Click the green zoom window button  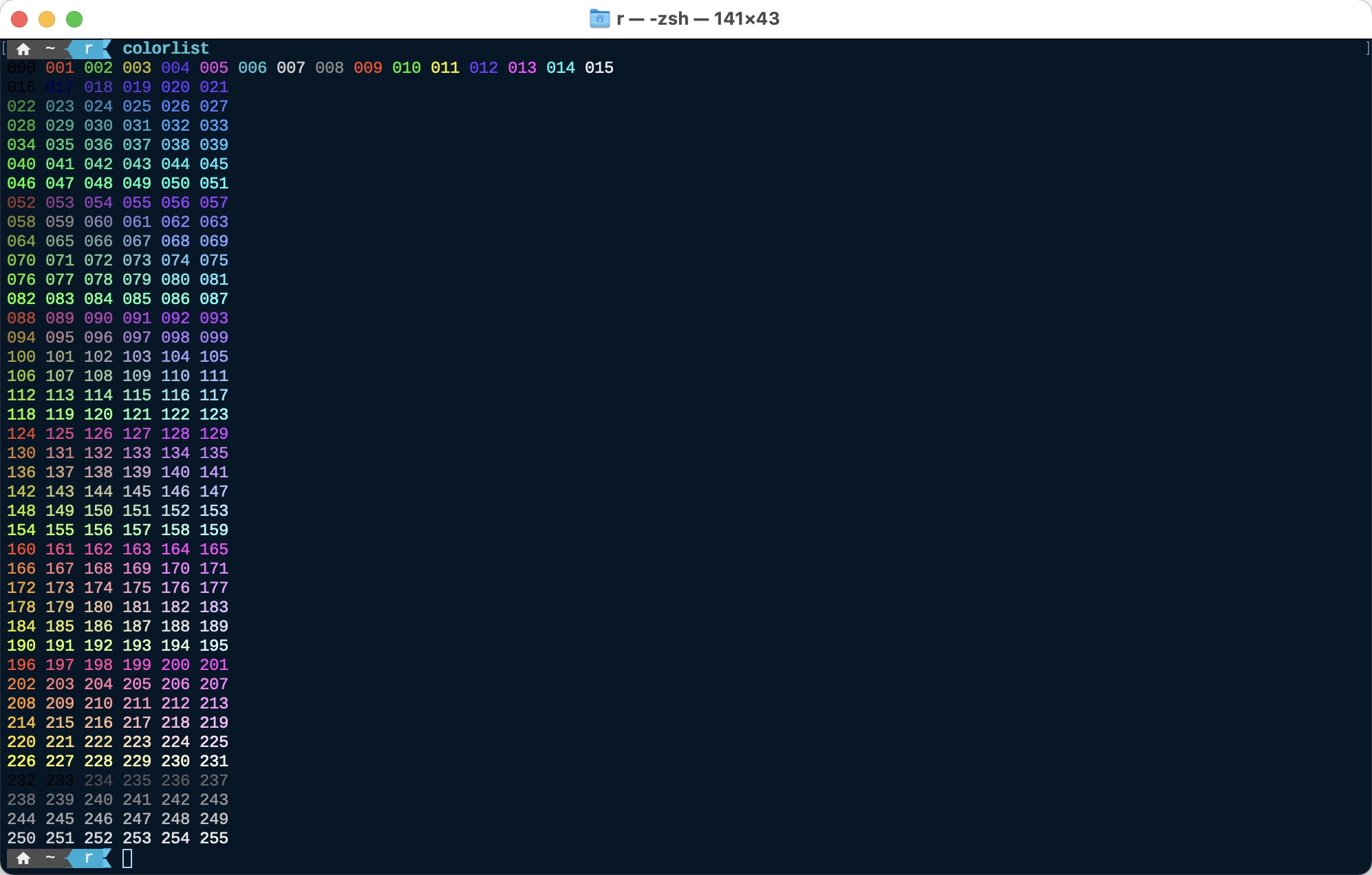(74, 19)
